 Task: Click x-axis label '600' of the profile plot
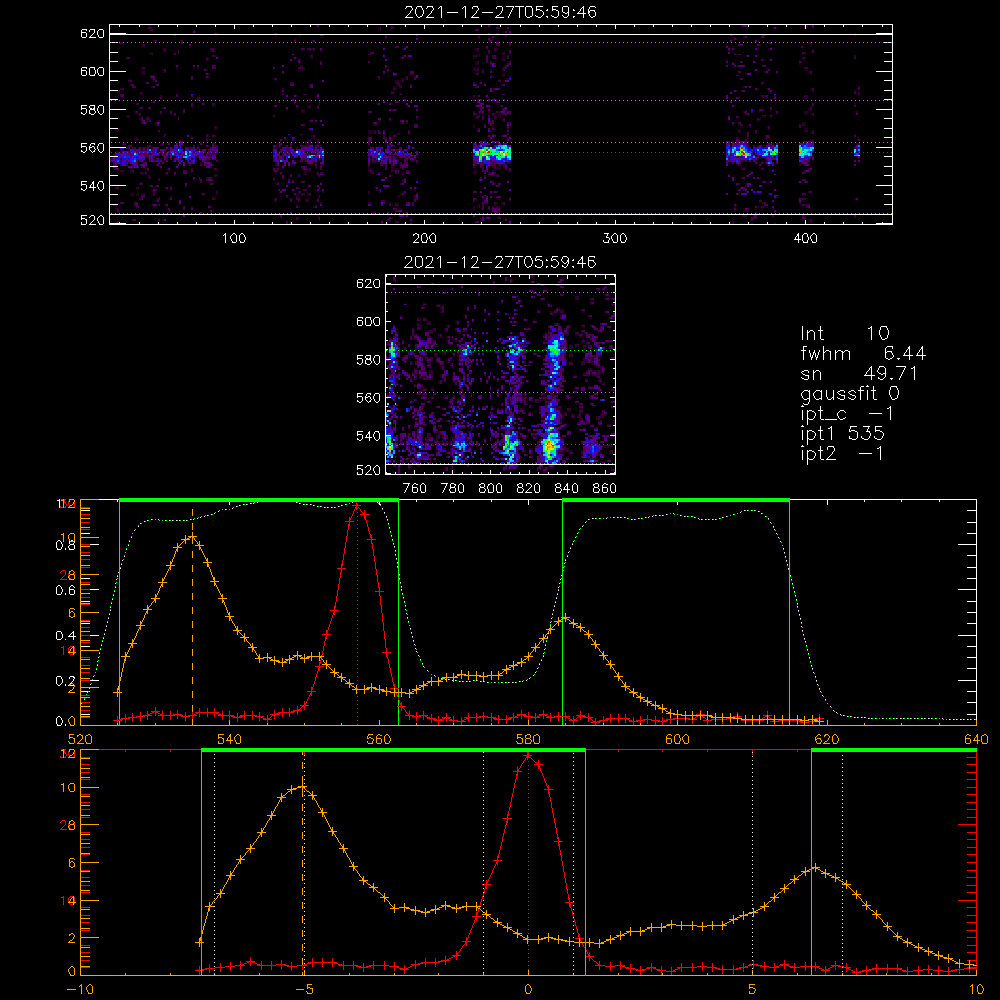pyautogui.click(x=677, y=739)
